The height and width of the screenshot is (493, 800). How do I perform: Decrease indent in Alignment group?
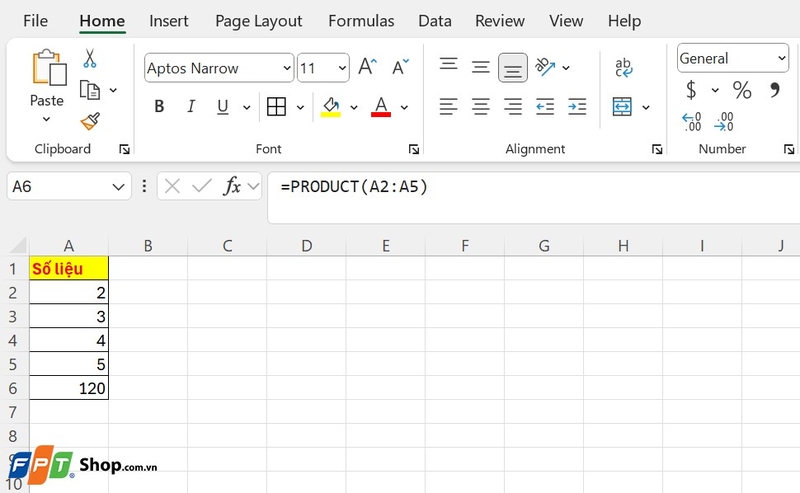coord(545,107)
